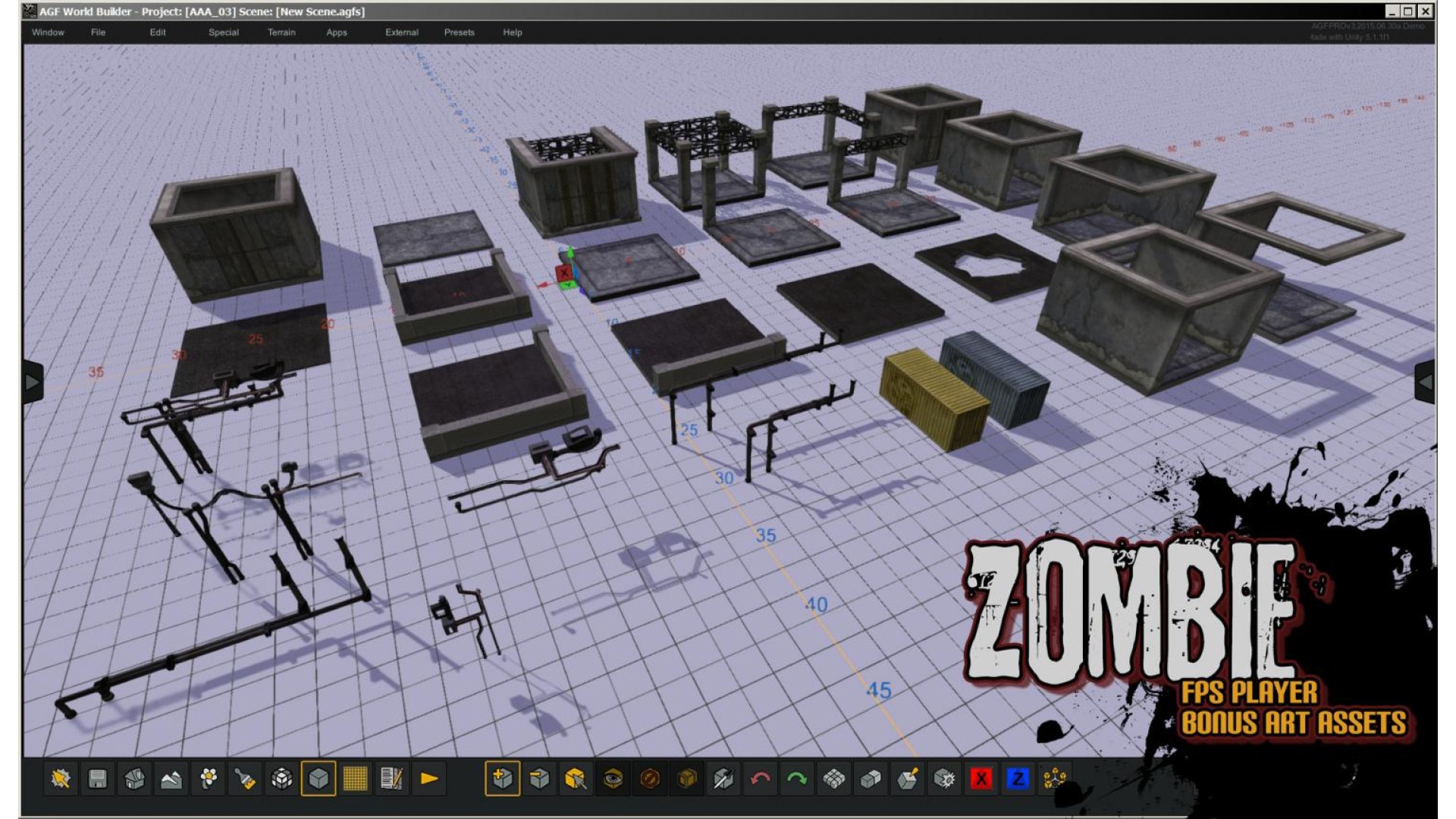Click the floppy disk save icon

[x=98, y=779]
